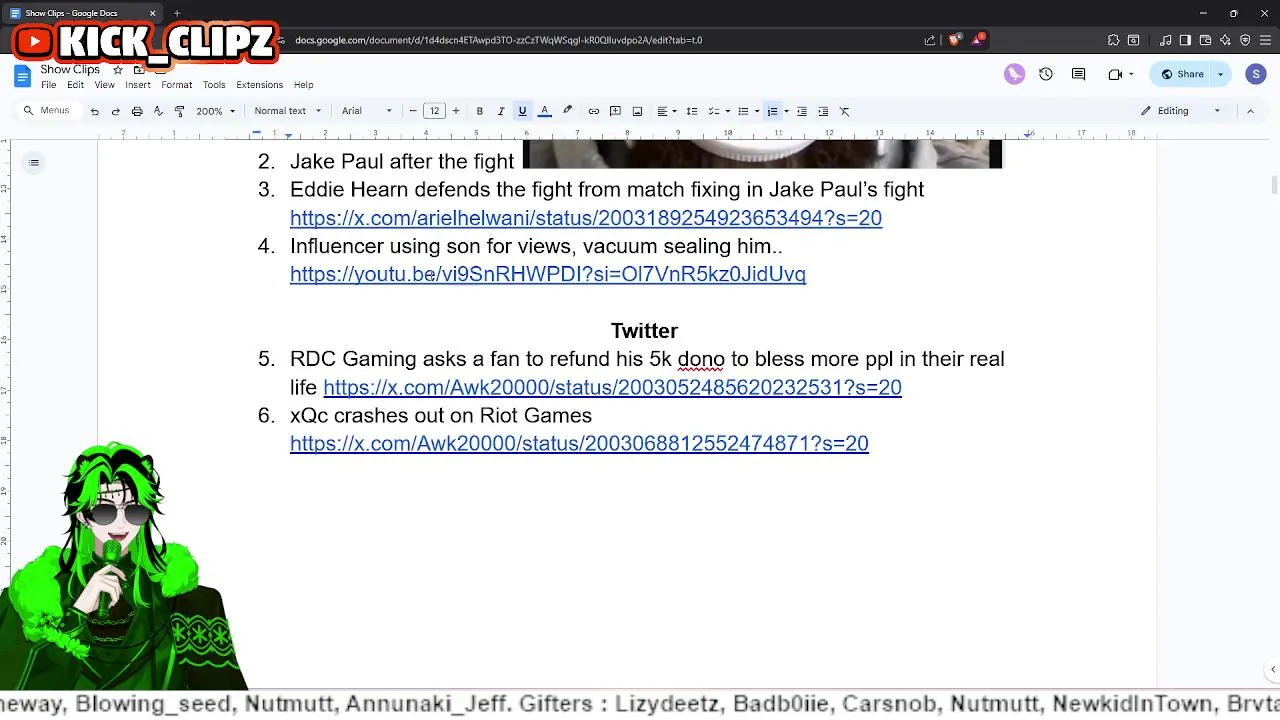Open the zoom level 200% dropdown
Image resolution: width=1280 pixels, height=720 pixels.
point(215,111)
